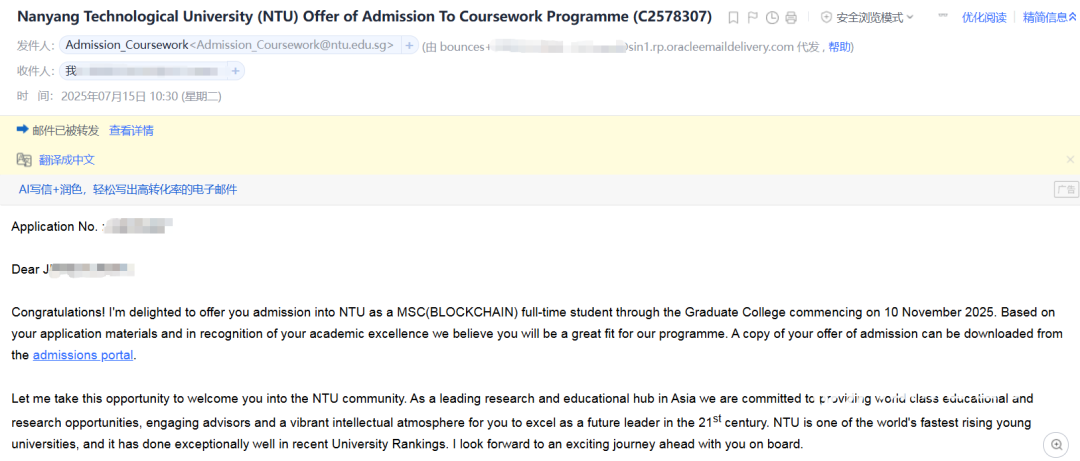The width and height of the screenshot is (1080, 461).
Task: Print the email using printer icon
Action: 791,18
